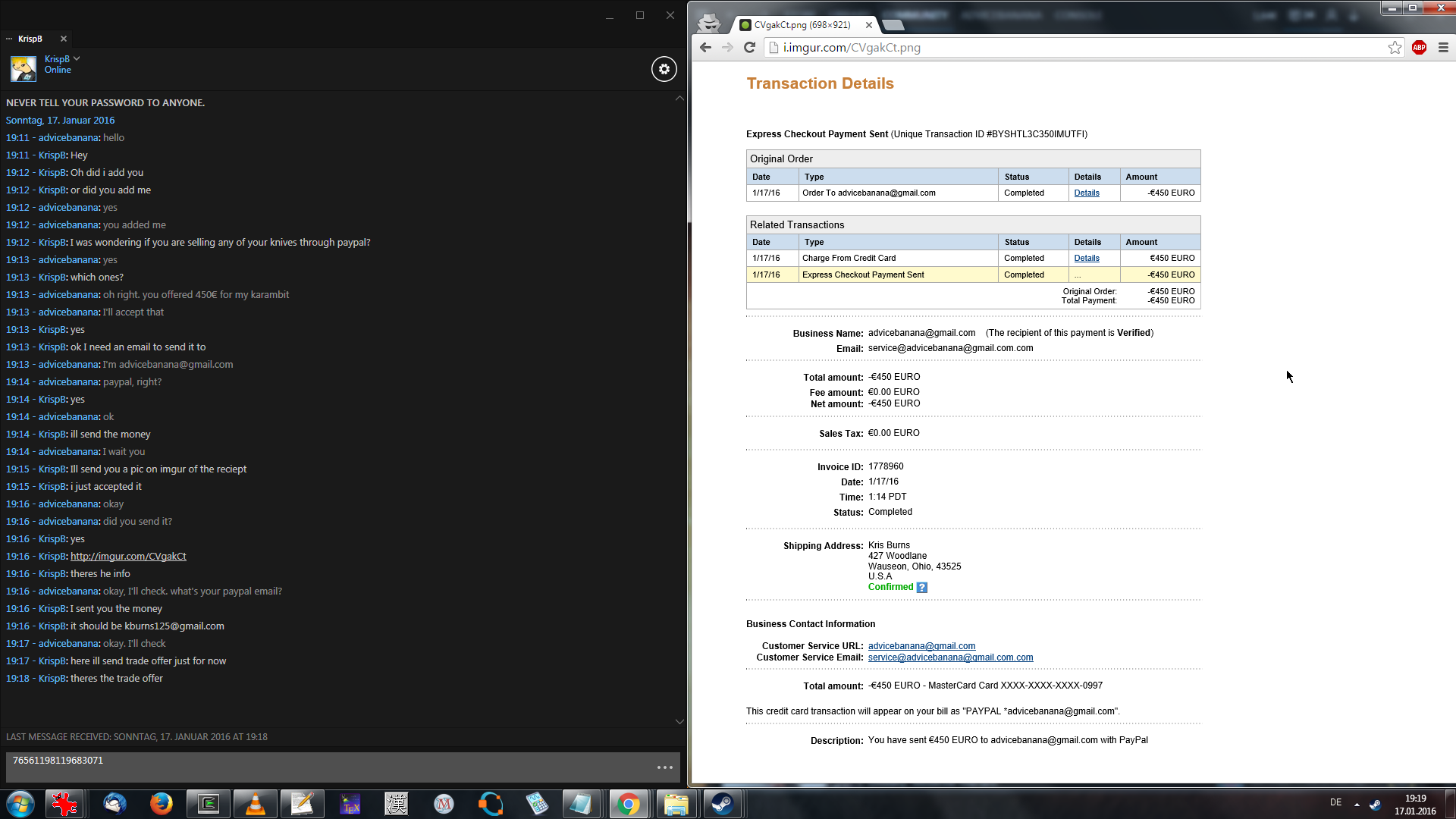The width and height of the screenshot is (1456, 819).
Task: Click the Steam taskbar icon
Action: (x=722, y=803)
